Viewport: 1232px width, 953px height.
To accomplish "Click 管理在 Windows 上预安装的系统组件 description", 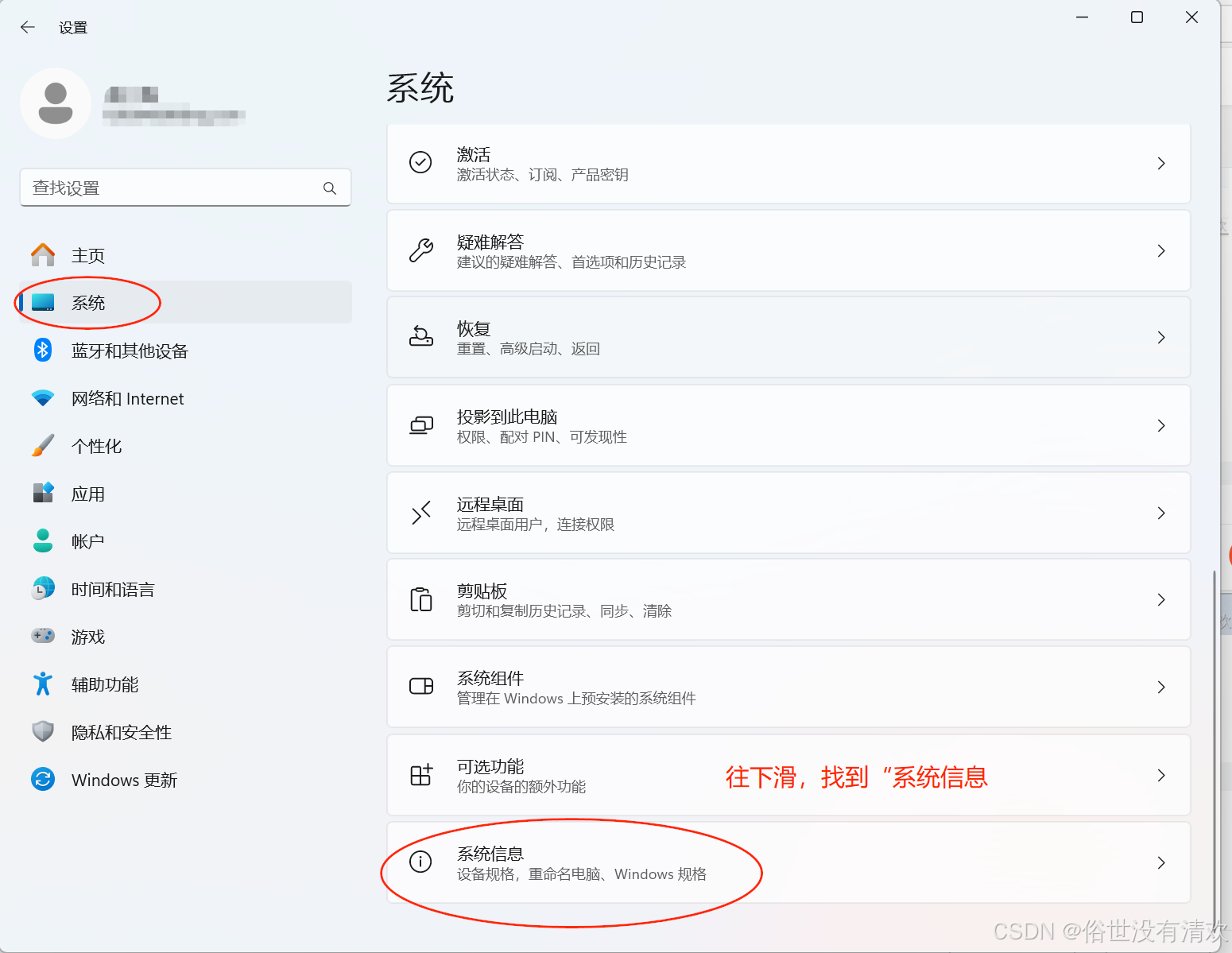I will click(x=576, y=699).
